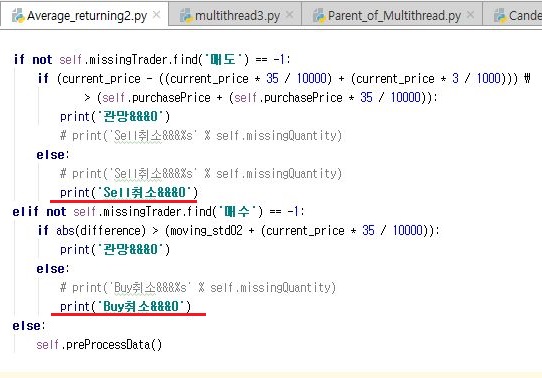Click the commented Sell취소 line below the first print('관망&&&0')

click(201, 135)
